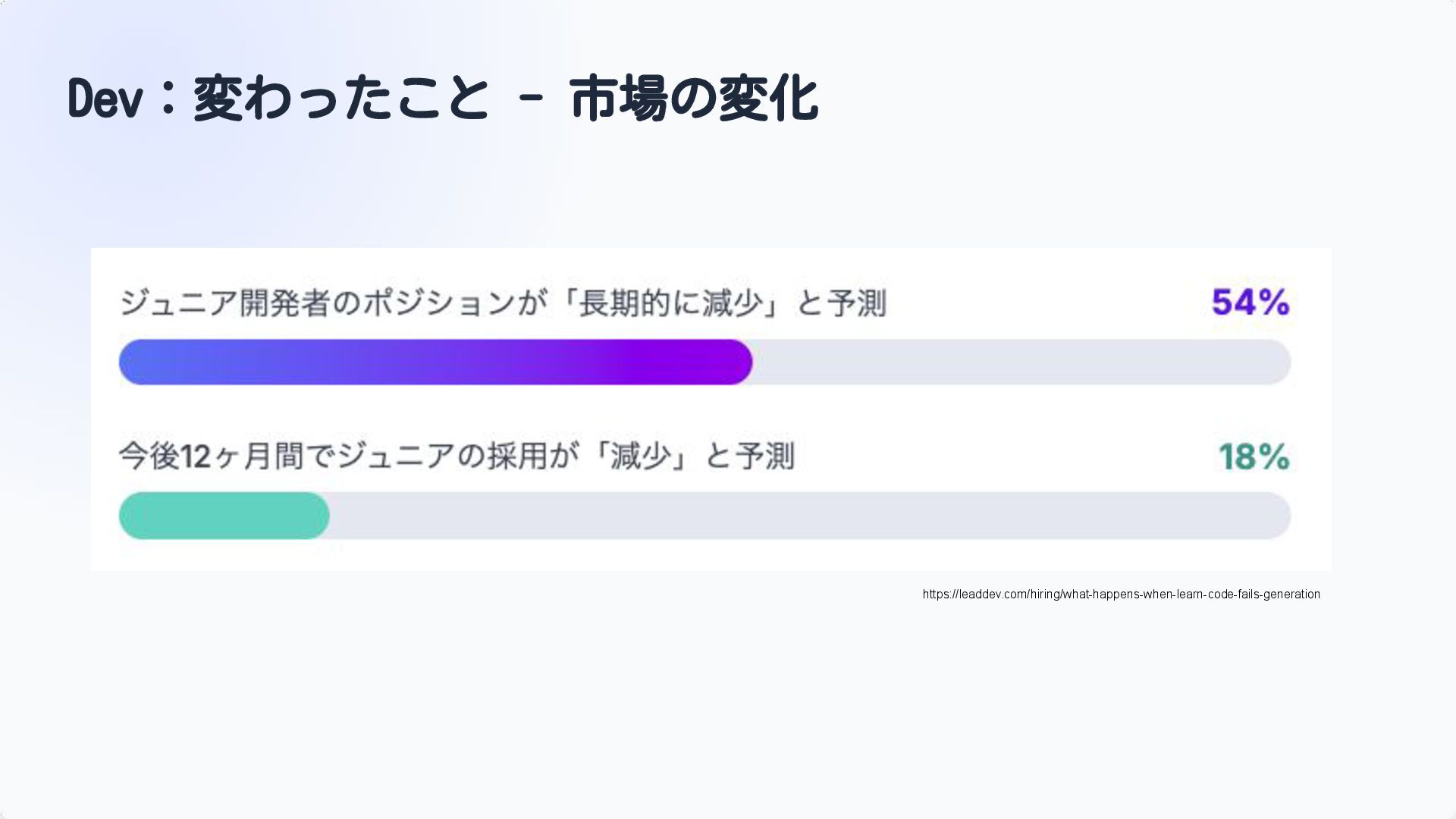
Task: Open the leaddev.com source link
Action: pyautogui.click(x=1121, y=595)
